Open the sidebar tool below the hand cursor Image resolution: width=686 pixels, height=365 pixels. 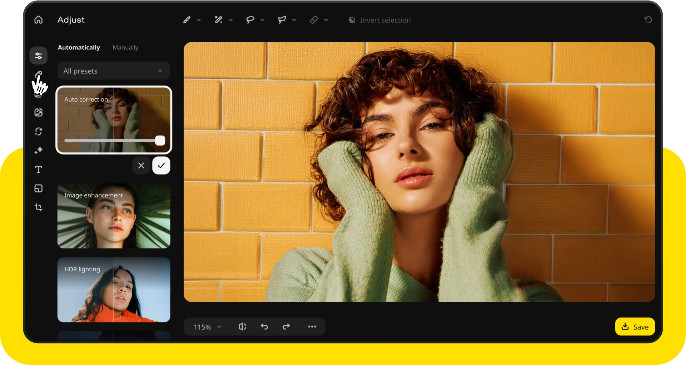coord(38,112)
